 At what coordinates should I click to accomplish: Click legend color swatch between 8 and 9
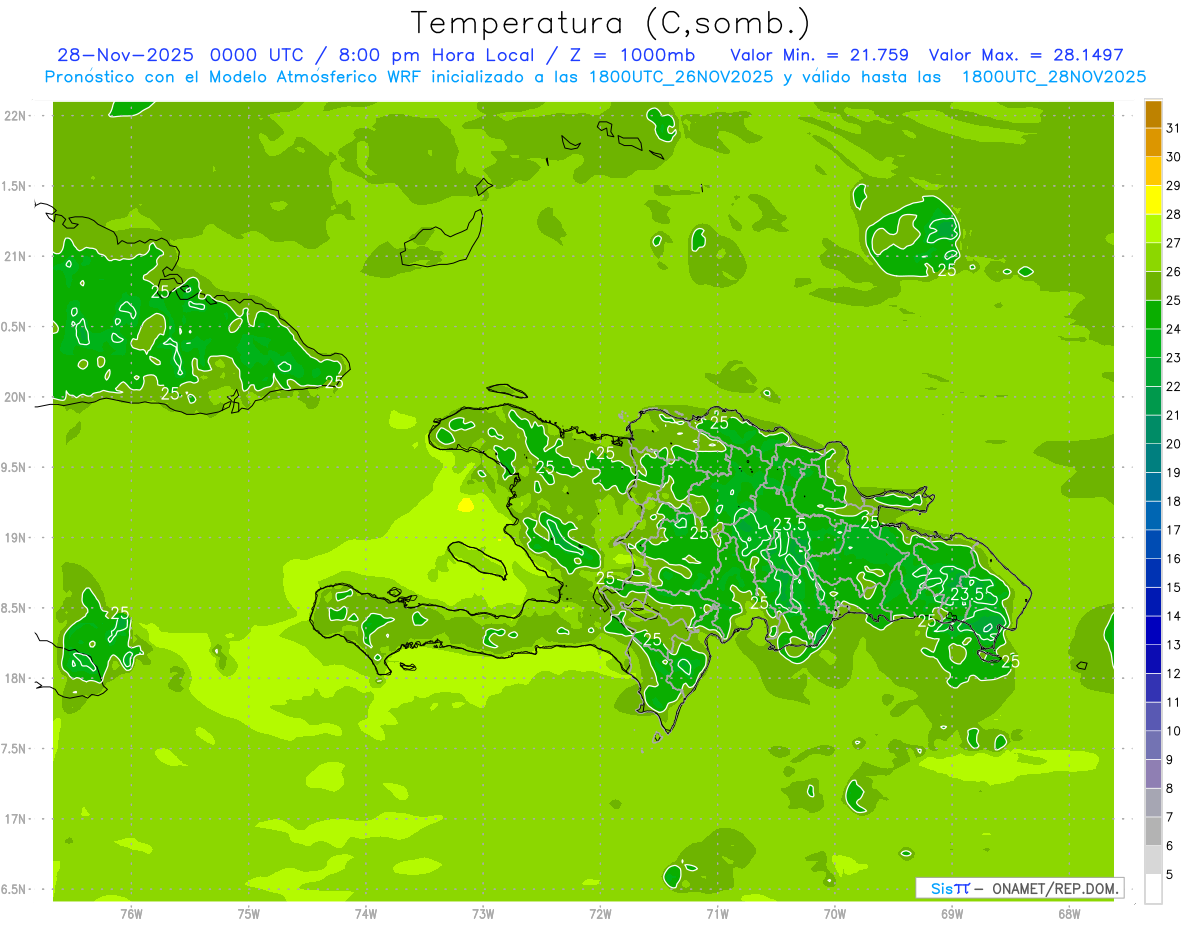[1153, 774]
